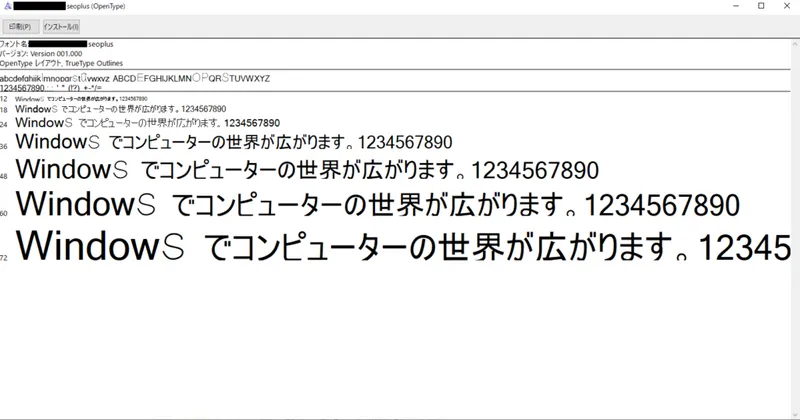Click the digits and symbols sample line
800x420 pixels.
(x=51, y=88)
